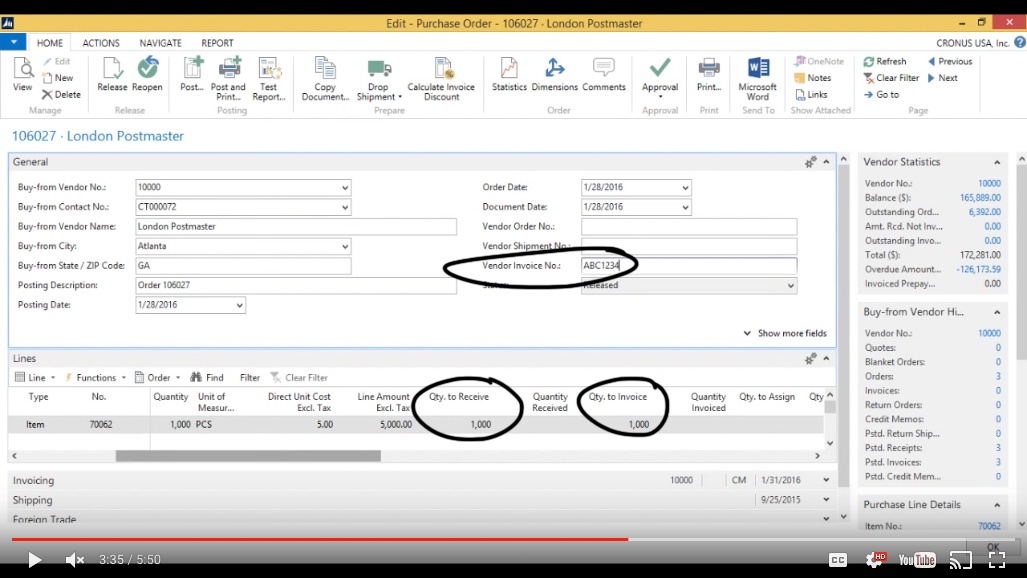Open Outstanding Orders 6,392.00 link
Image resolution: width=1027 pixels, height=578 pixels.
(984, 212)
